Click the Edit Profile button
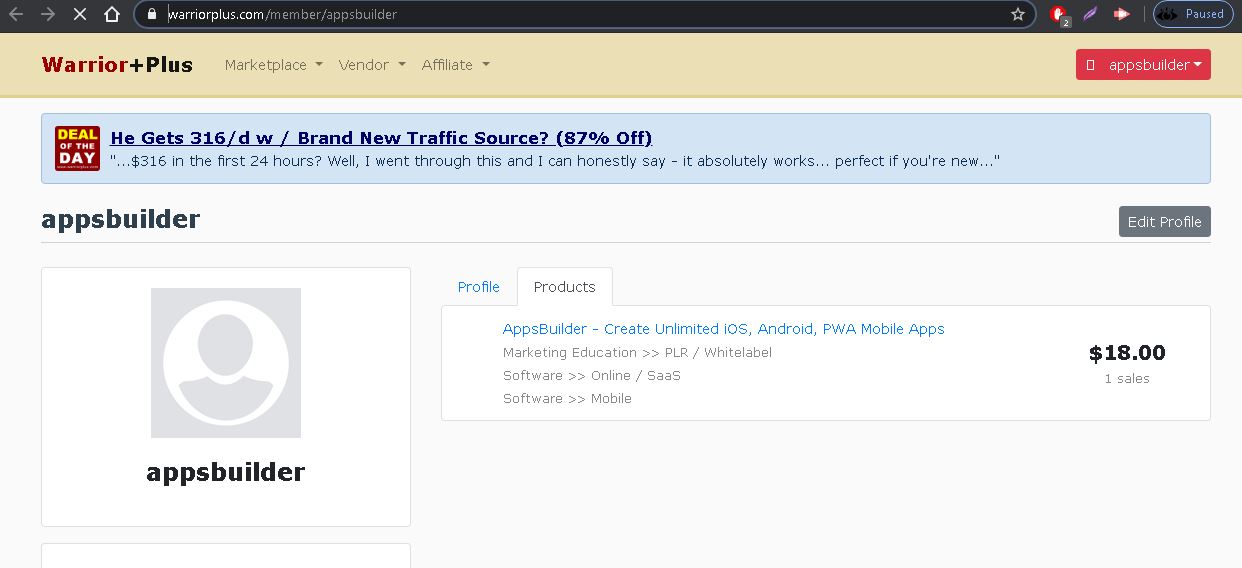Viewport: 1242px width, 568px height. pos(1164,222)
